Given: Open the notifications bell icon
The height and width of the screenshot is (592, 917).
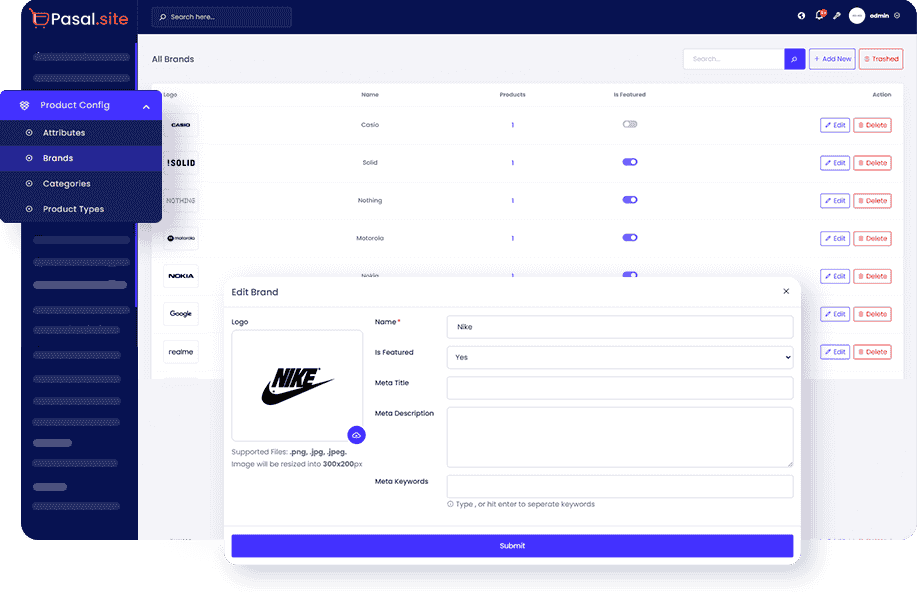Looking at the screenshot, I should tap(819, 16).
